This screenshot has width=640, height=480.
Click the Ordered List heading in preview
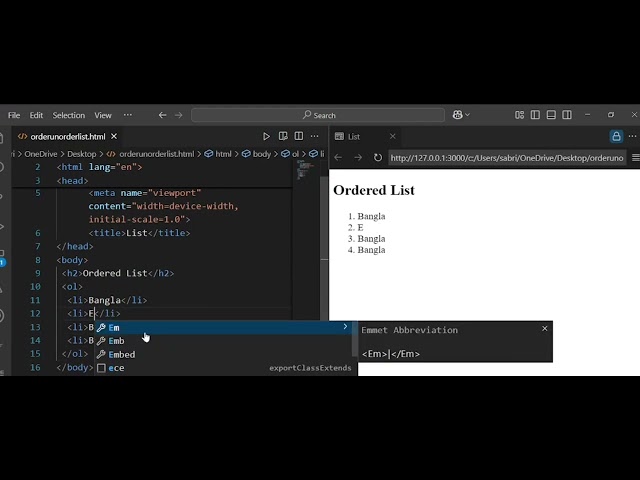click(x=374, y=190)
